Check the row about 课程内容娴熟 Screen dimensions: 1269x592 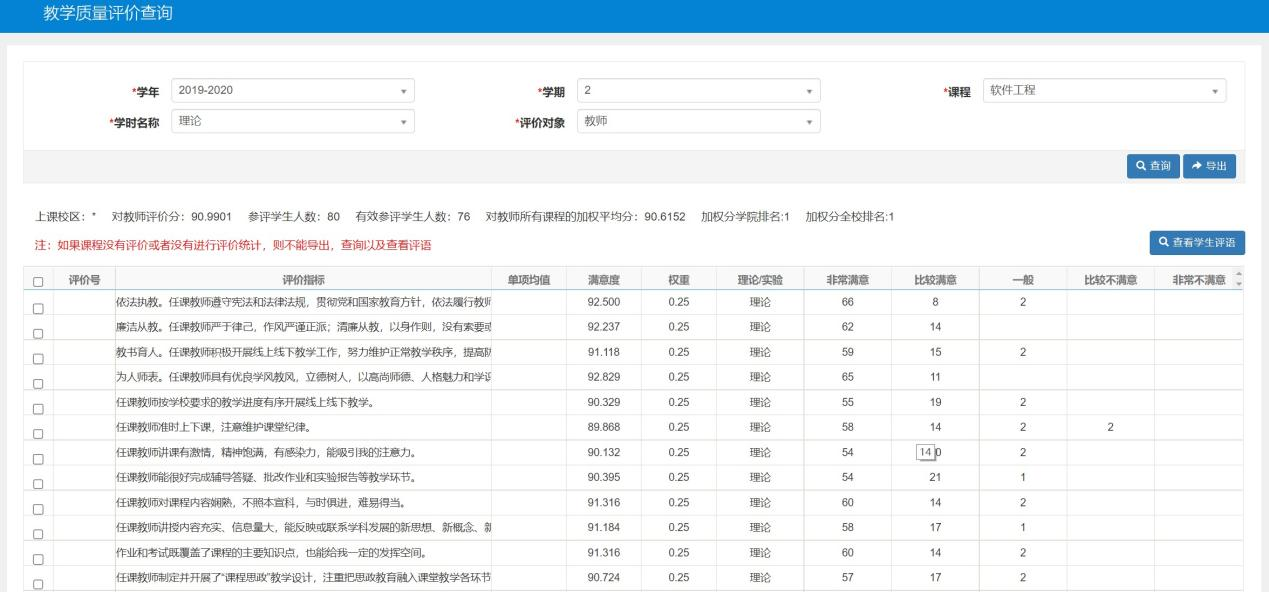tap(38, 509)
